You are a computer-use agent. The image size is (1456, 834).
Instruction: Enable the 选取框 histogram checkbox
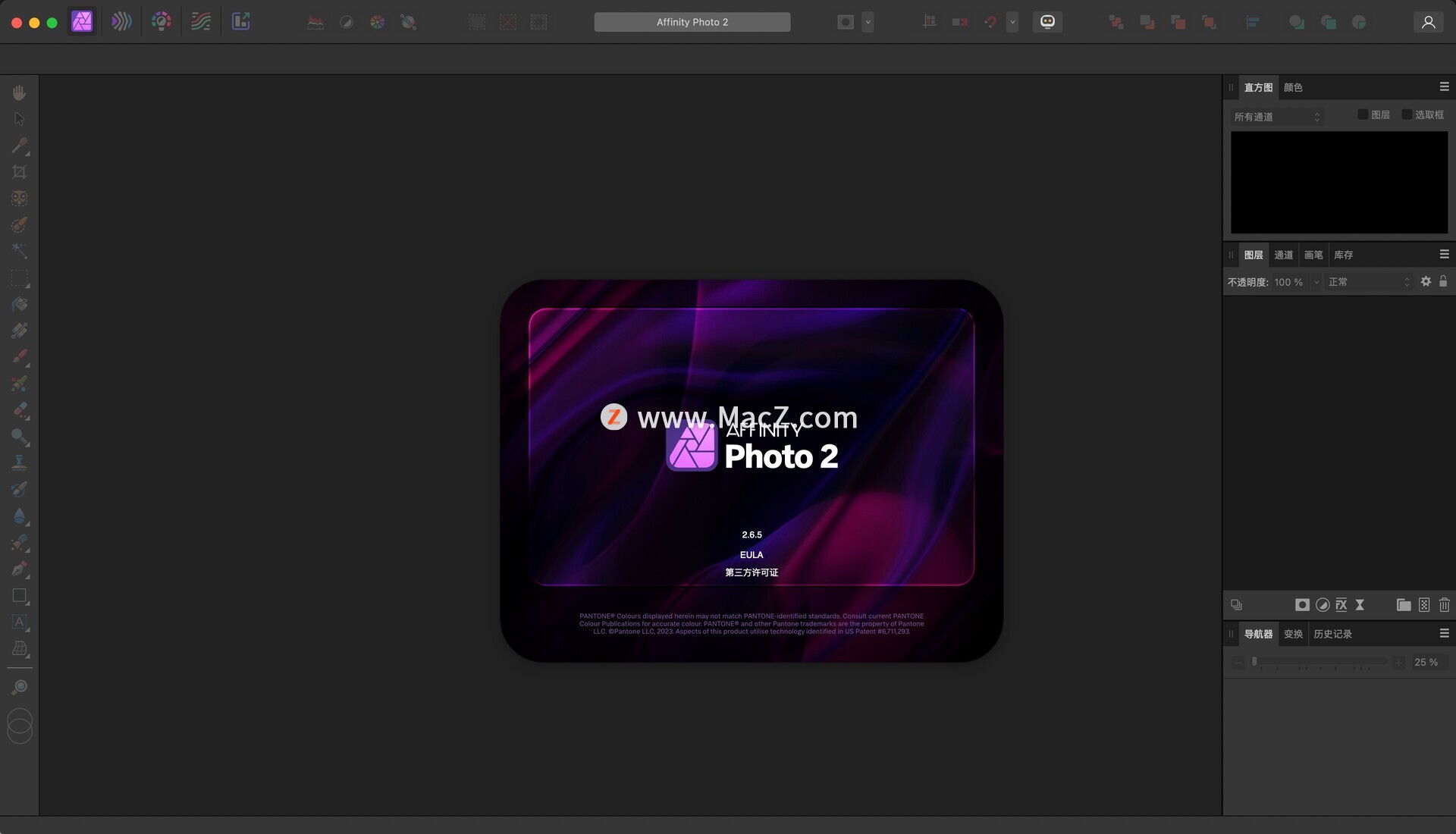tap(1407, 114)
